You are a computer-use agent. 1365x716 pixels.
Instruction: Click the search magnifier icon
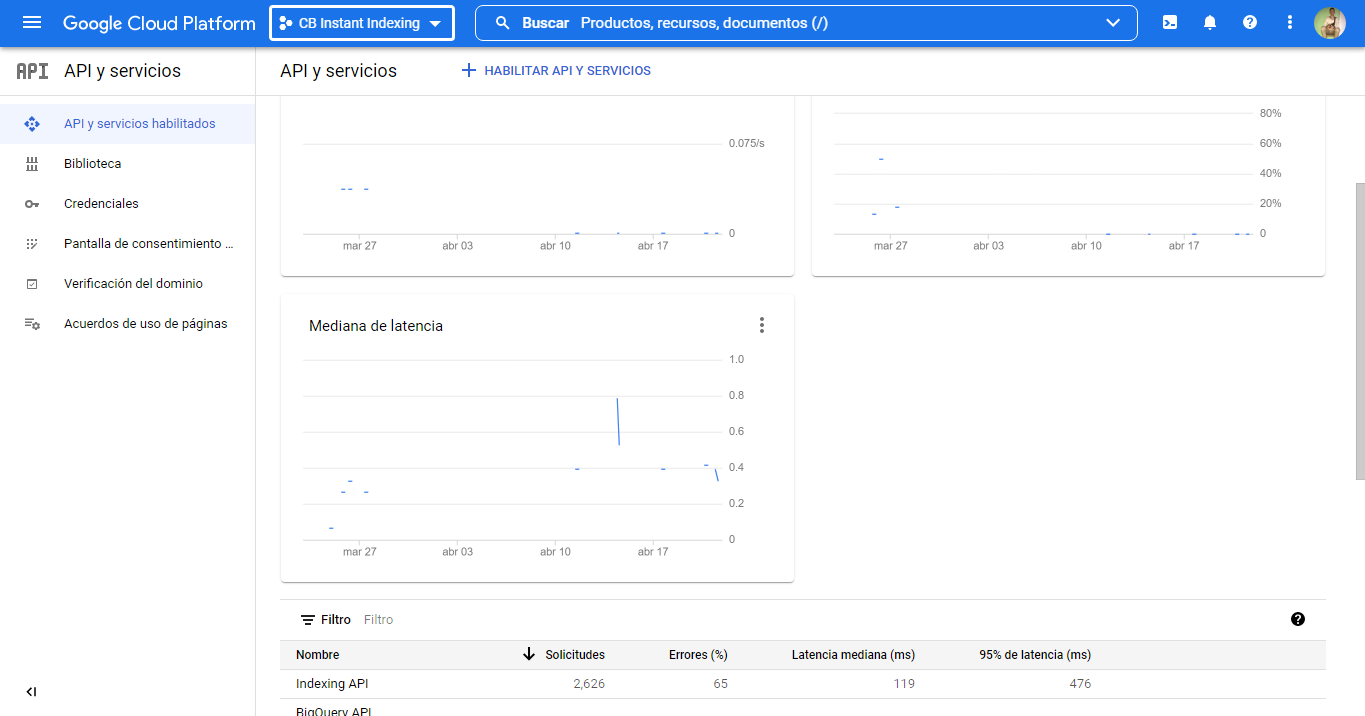pos(503,22)
